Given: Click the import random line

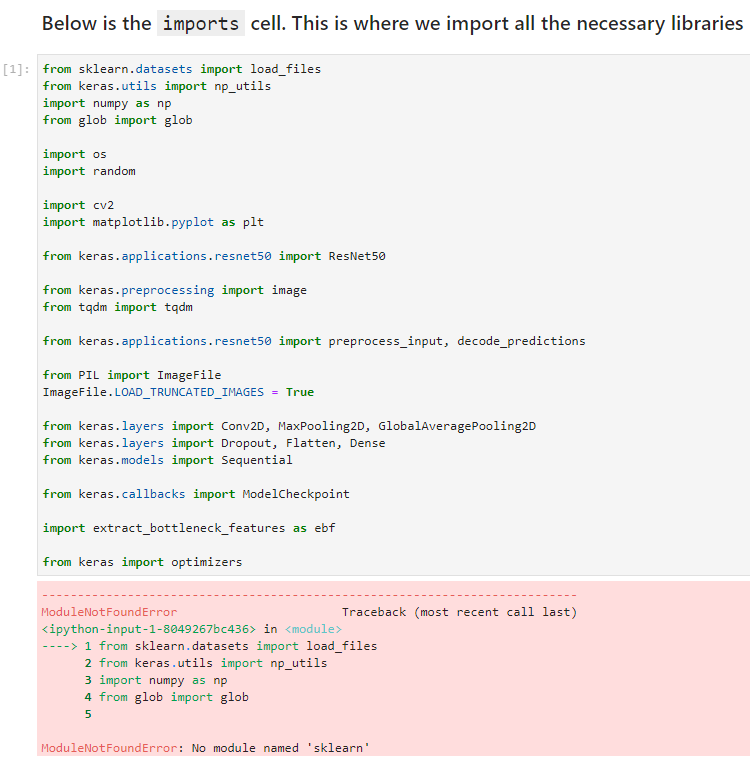Looking at the screenshot, I should click(x=88, y=171).
